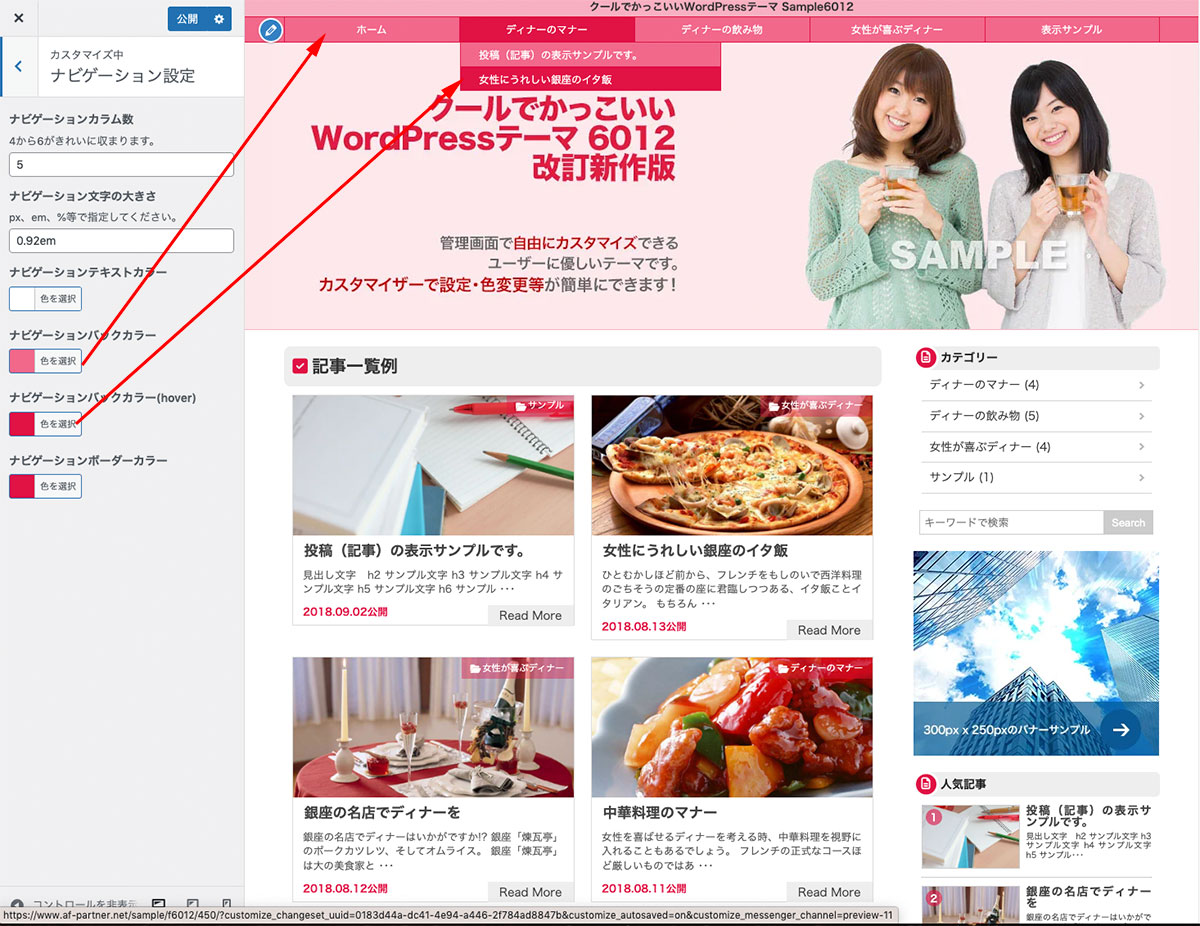Open ナビゲーションテキストカラー color picker
The width and height of the screenshot is (1200, 926).
[x=45, y=298]
